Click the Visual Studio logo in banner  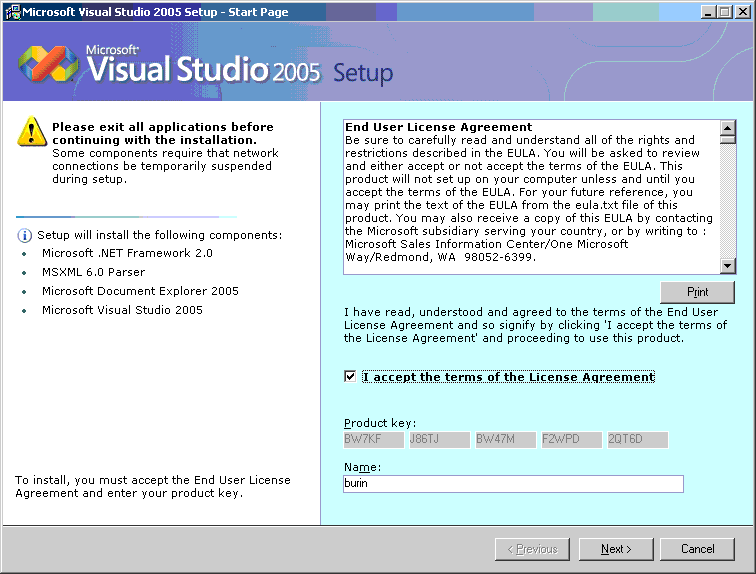click(48, 64)
